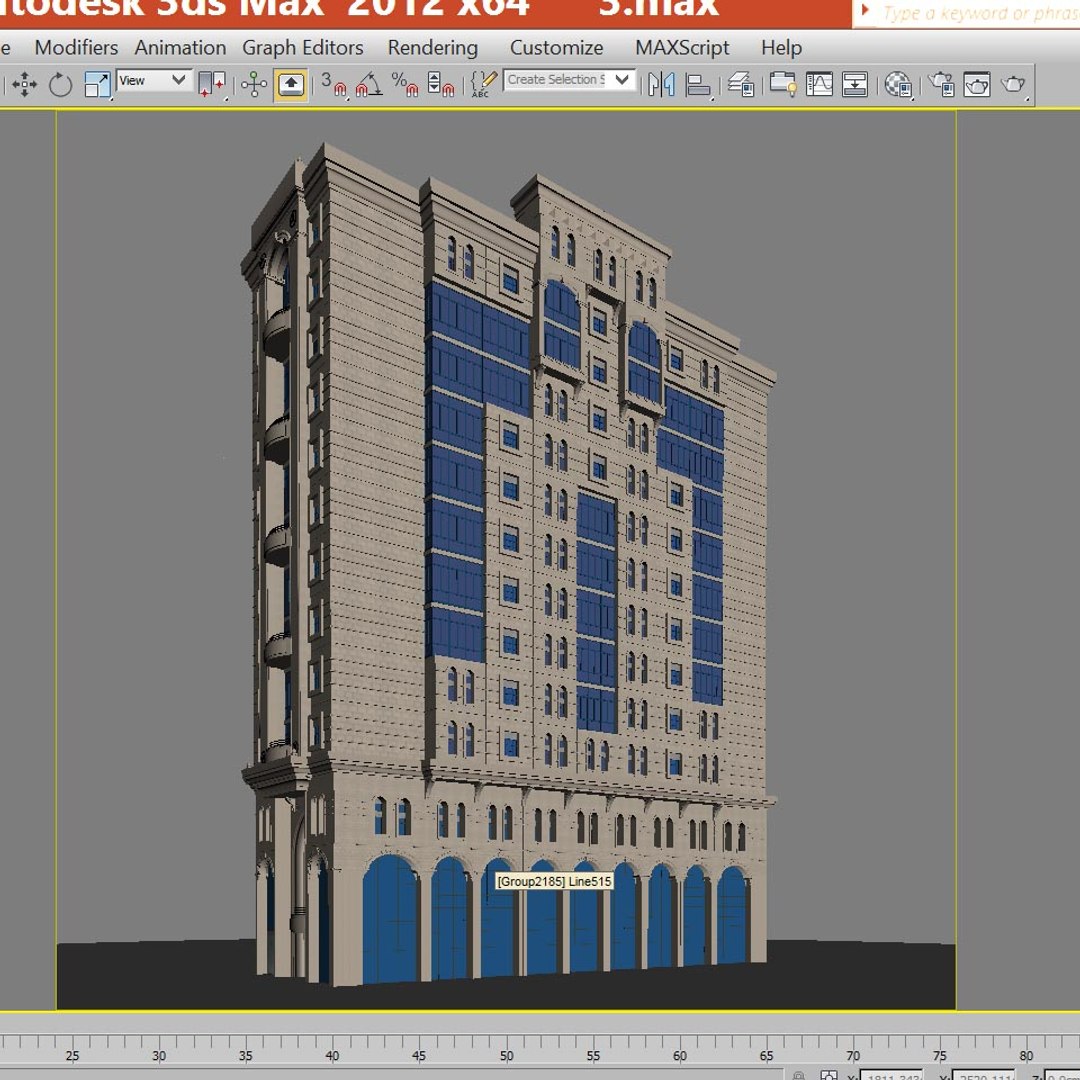Image resolution: width=1080 pixels, height=1080 pixels.
Task: Toggle the Angle Snap button
Action: 369,85
